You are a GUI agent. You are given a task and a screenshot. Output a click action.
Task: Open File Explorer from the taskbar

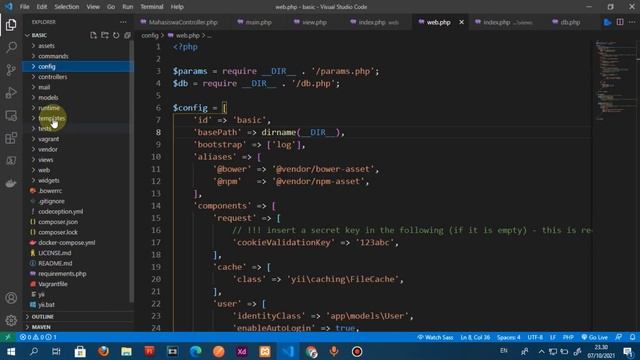point(127,351)
